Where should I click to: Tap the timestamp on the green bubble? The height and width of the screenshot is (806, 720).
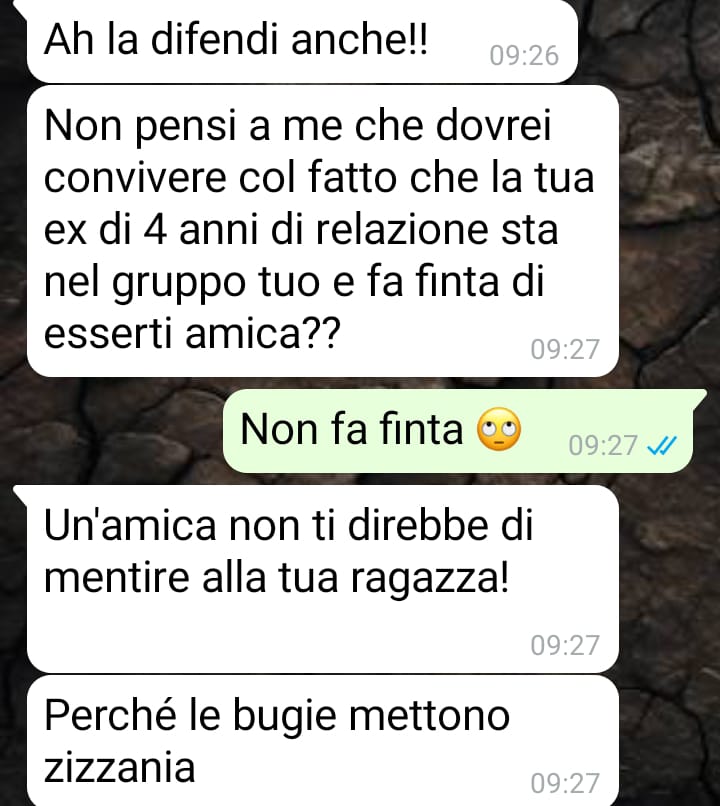coord(603,446)
